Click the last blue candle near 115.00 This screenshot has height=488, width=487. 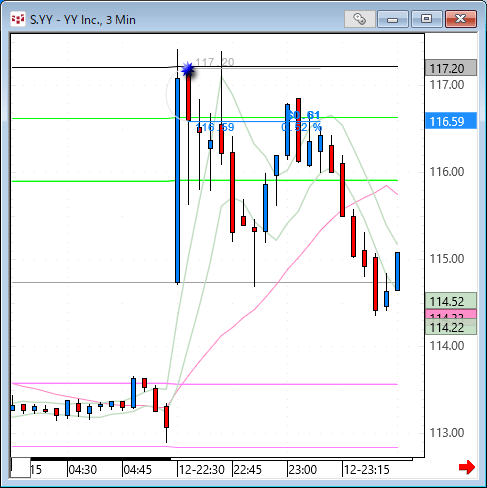397,271
